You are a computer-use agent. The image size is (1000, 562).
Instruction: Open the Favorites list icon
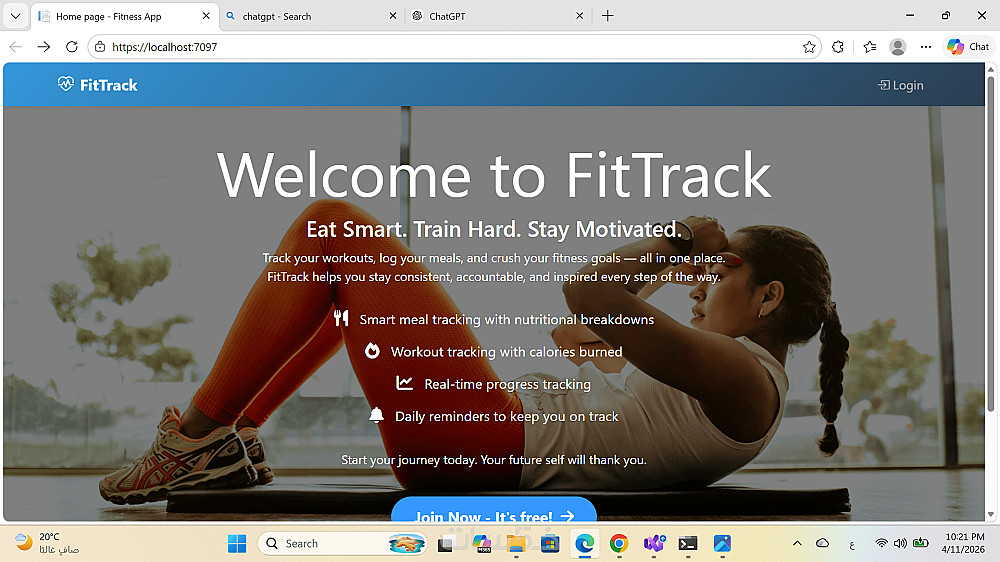869,47
